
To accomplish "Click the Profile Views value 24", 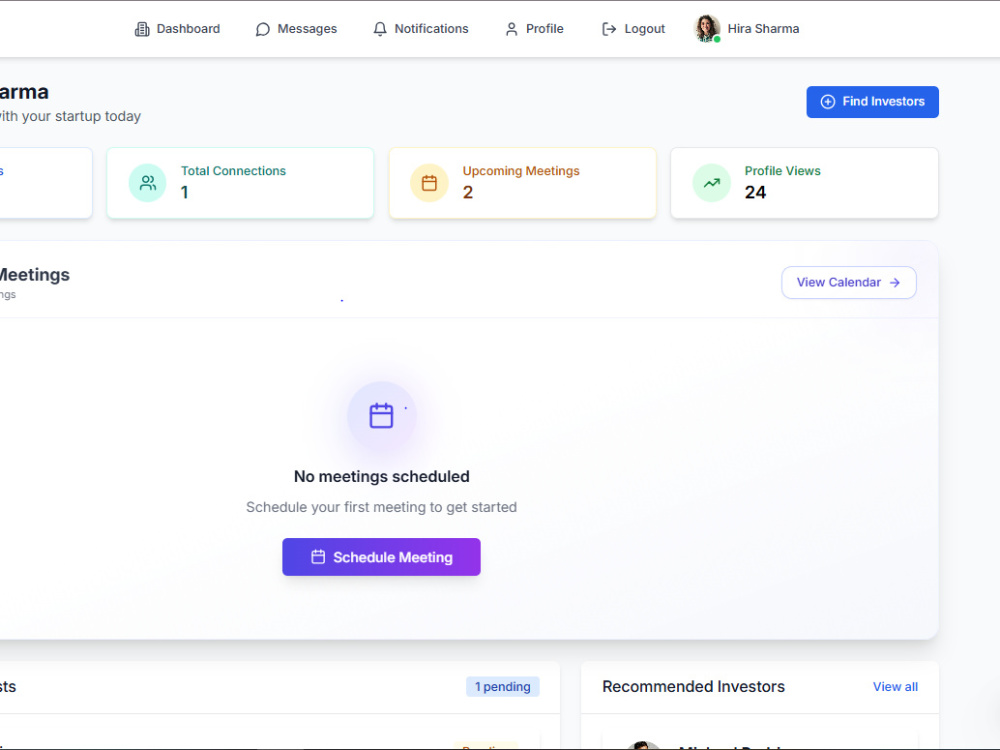I will point(755,193).
